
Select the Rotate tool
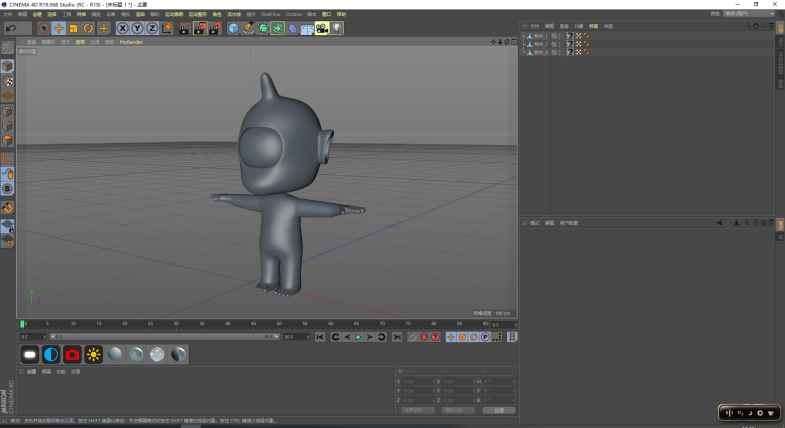click(88, 28)
